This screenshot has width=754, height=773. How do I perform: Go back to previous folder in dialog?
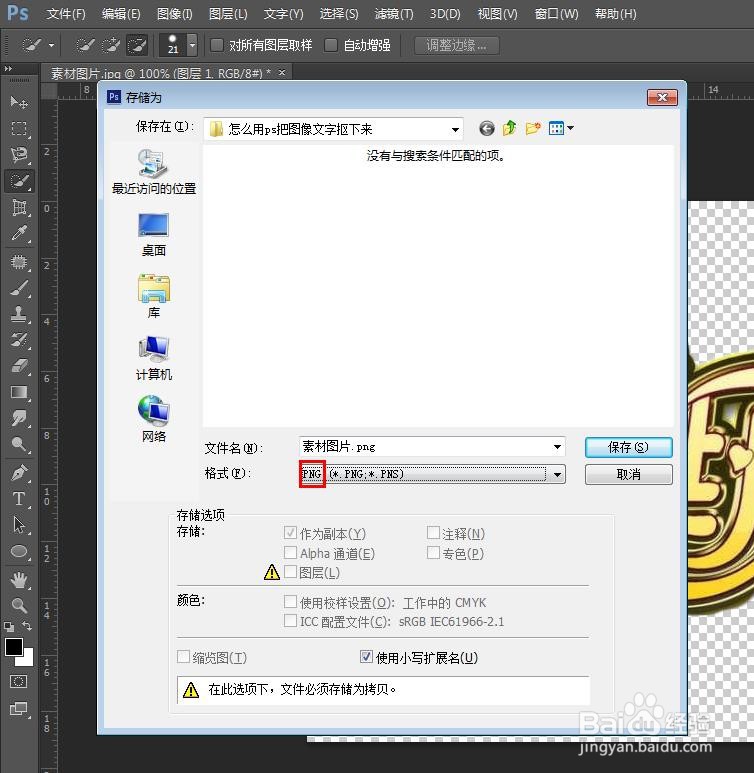tap(487, 129)
